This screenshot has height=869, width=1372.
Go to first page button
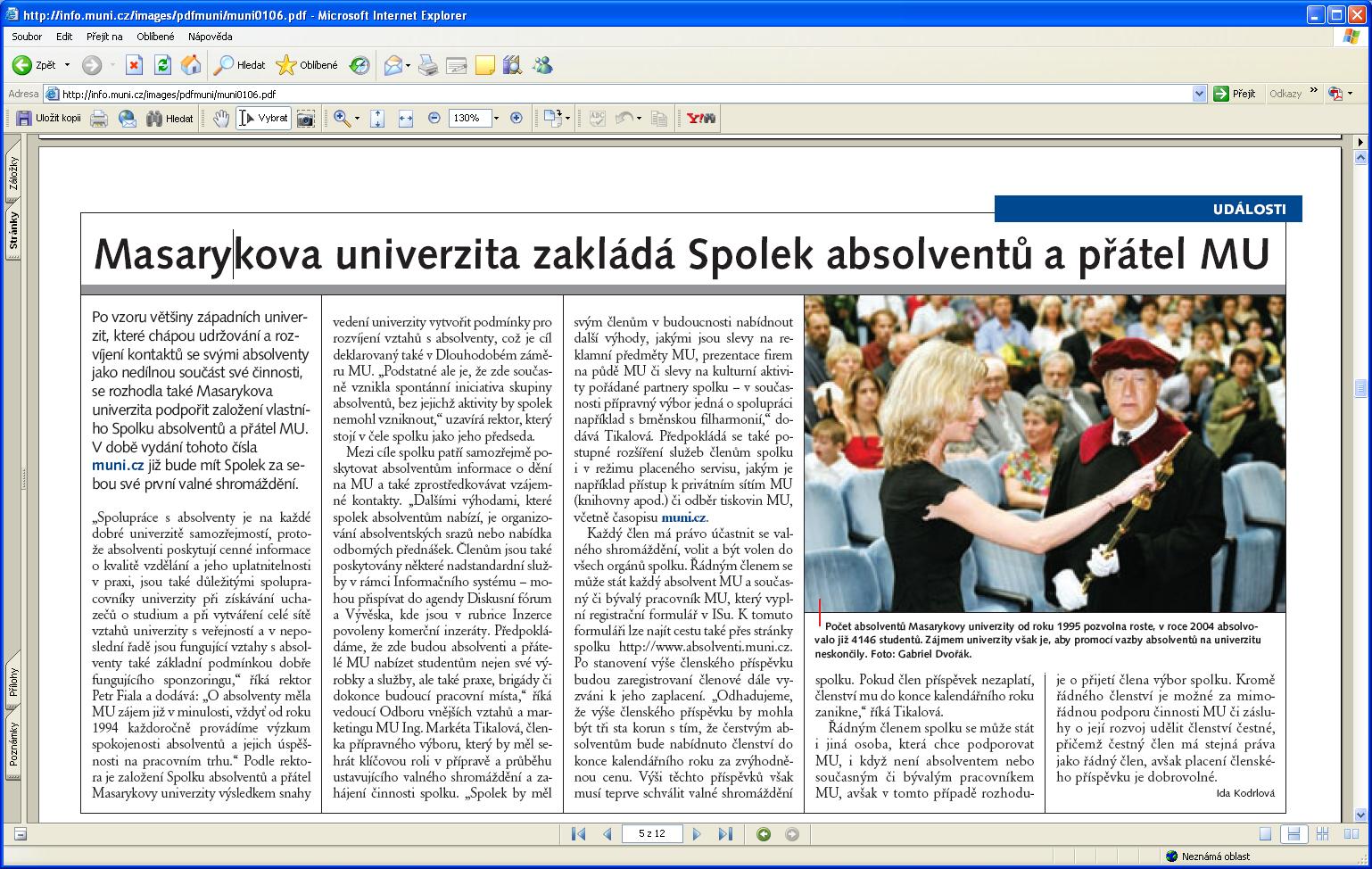pos(578,834)
